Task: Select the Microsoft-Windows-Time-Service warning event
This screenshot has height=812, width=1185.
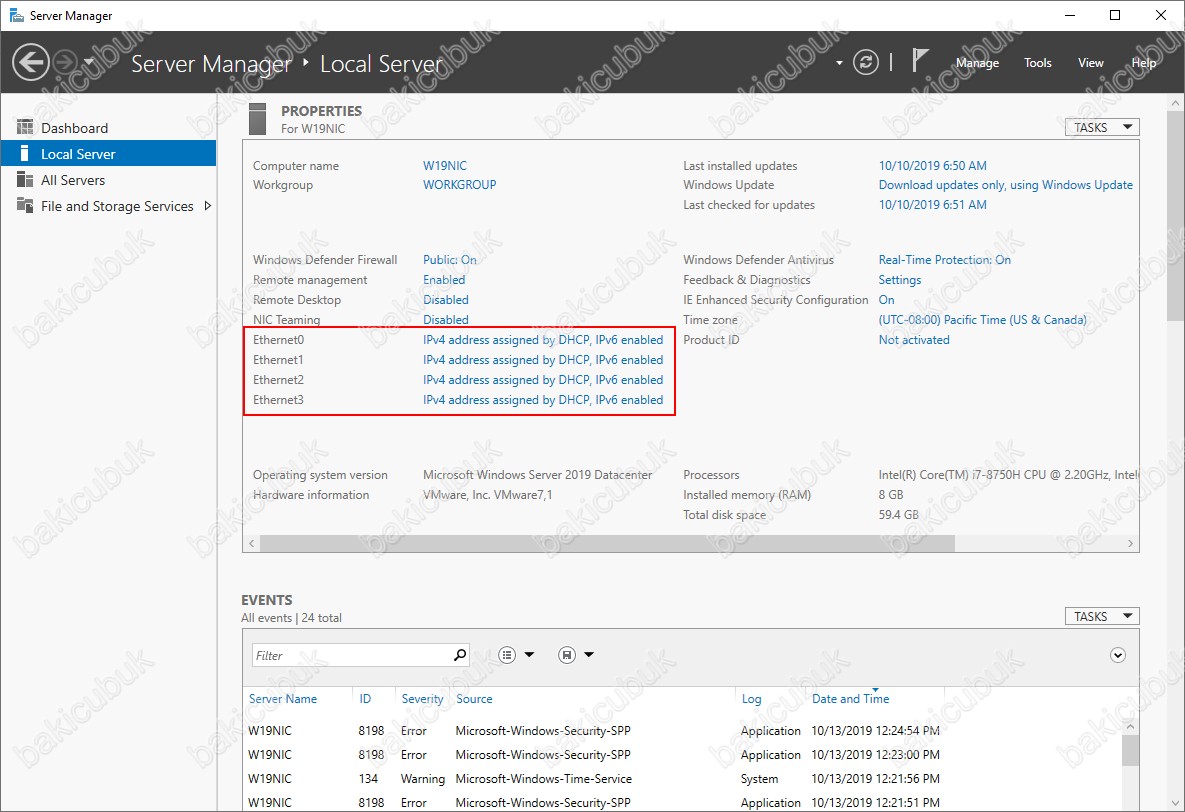Action: click(x=680, y=778)
